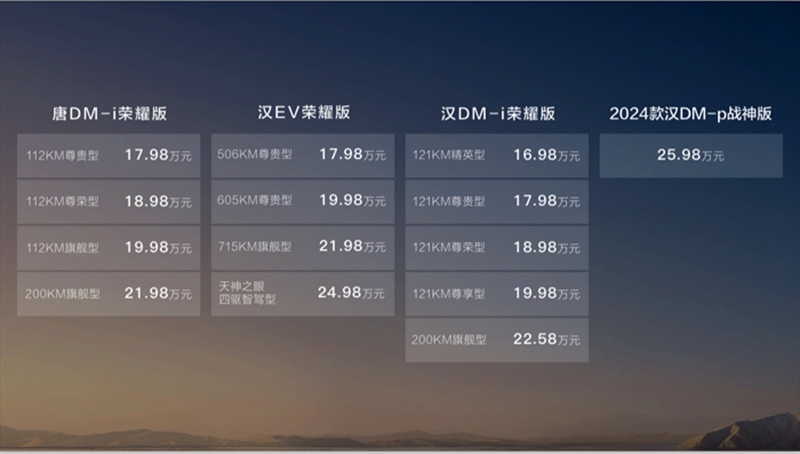Screen dimensions: 800x454
Task: Select the 121KM尊荣型 trim label
Action: pos(448,247)
